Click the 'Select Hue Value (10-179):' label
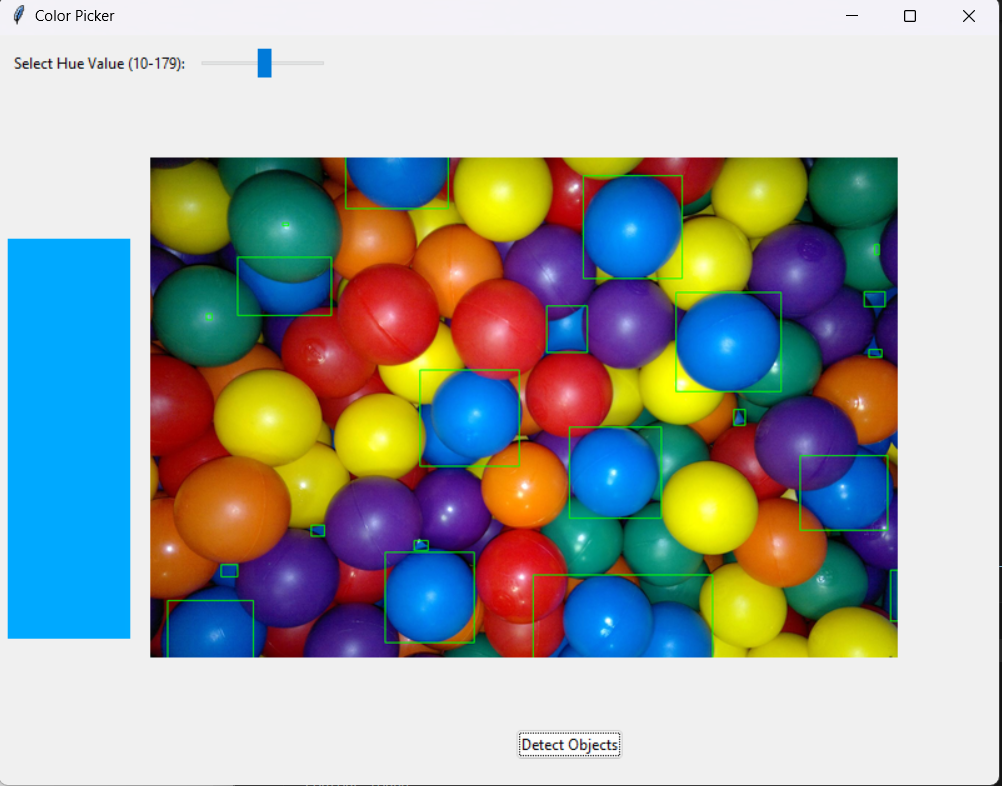This screenshot has width=1002, height=786. (100, 64)
